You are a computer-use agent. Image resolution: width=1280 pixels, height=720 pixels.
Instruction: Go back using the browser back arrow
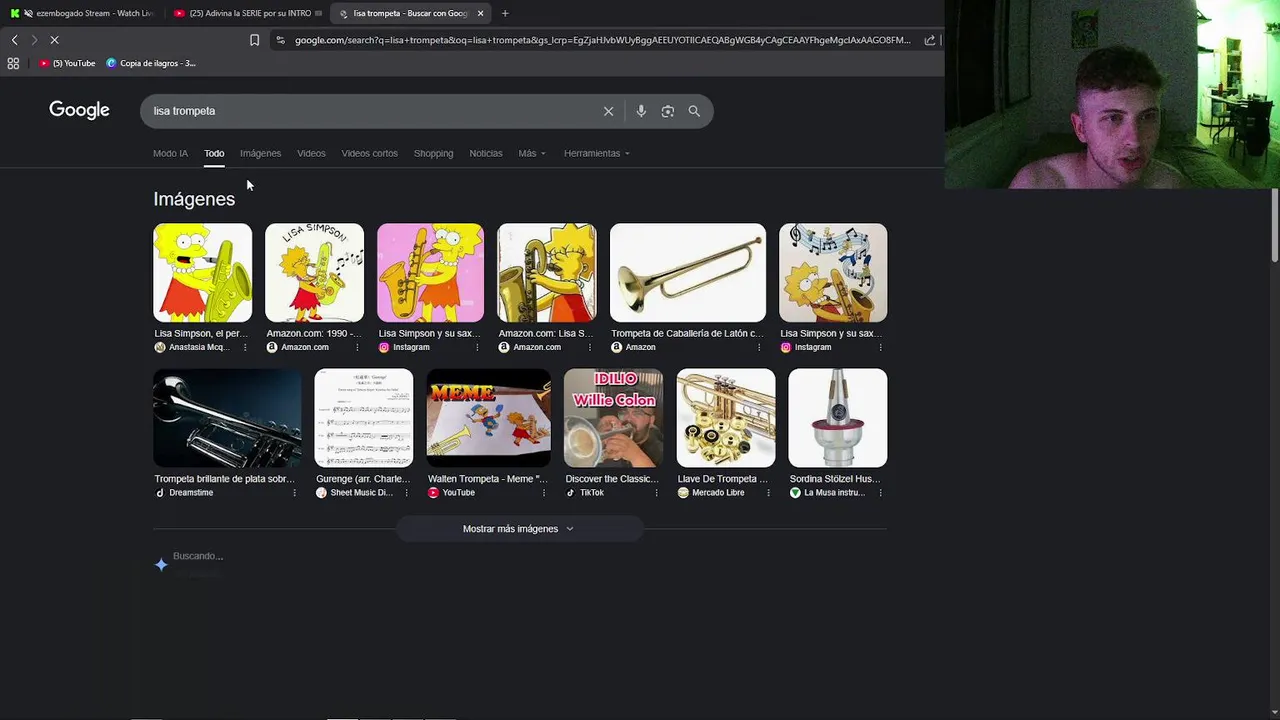[x=14, y=40]
